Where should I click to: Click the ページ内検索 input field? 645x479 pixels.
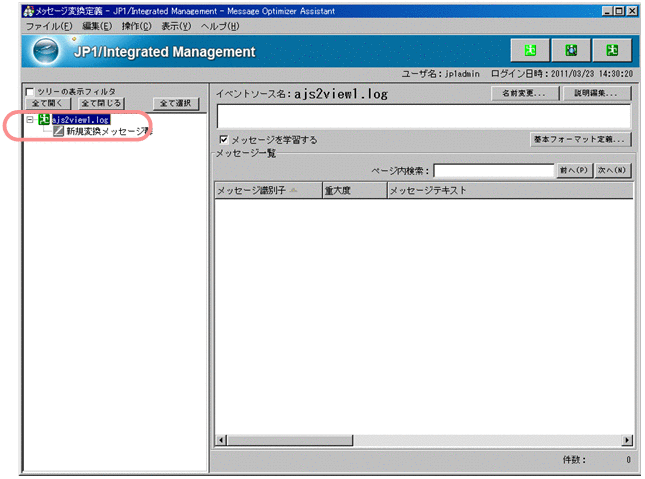tap(494, 170)
